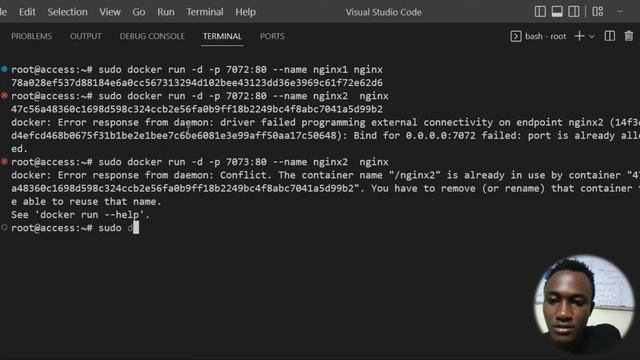Viewport: 640px width, 360px height.
Task: Click the 'Bind for 0.0.0.0:7072 failed' text
Action: click(x=437, y=136)
